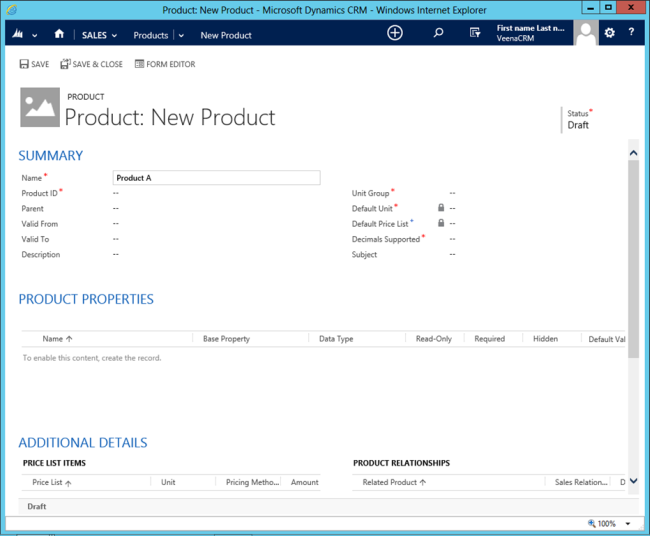Click the Unit column header
The height and width of the screenshot is (536, 650).
pos(168,482)
